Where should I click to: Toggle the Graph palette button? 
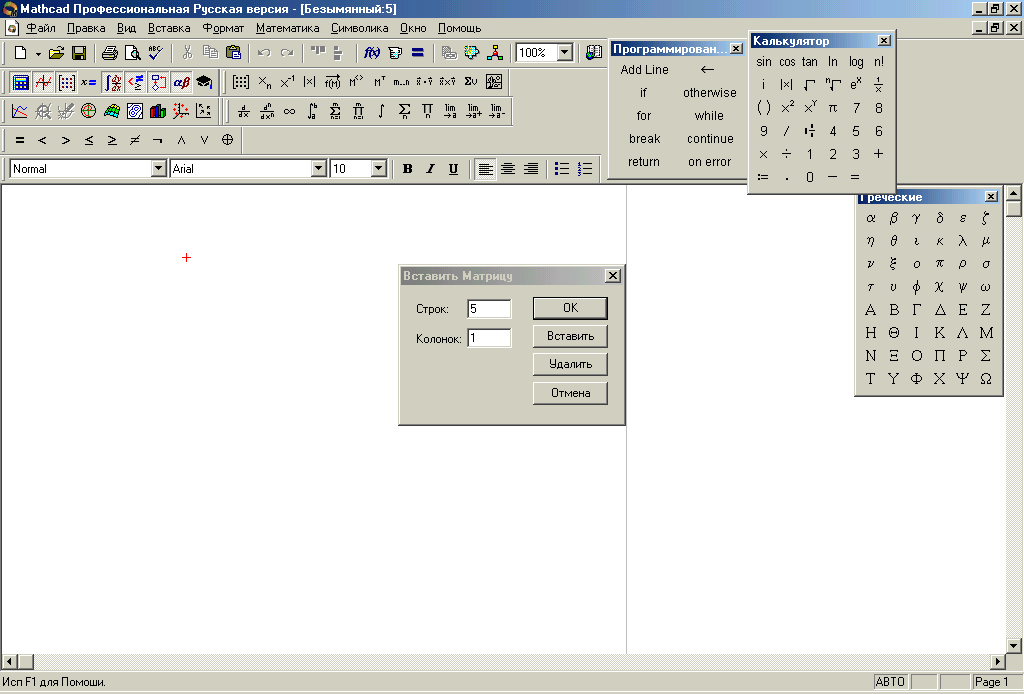pos(43,82)
